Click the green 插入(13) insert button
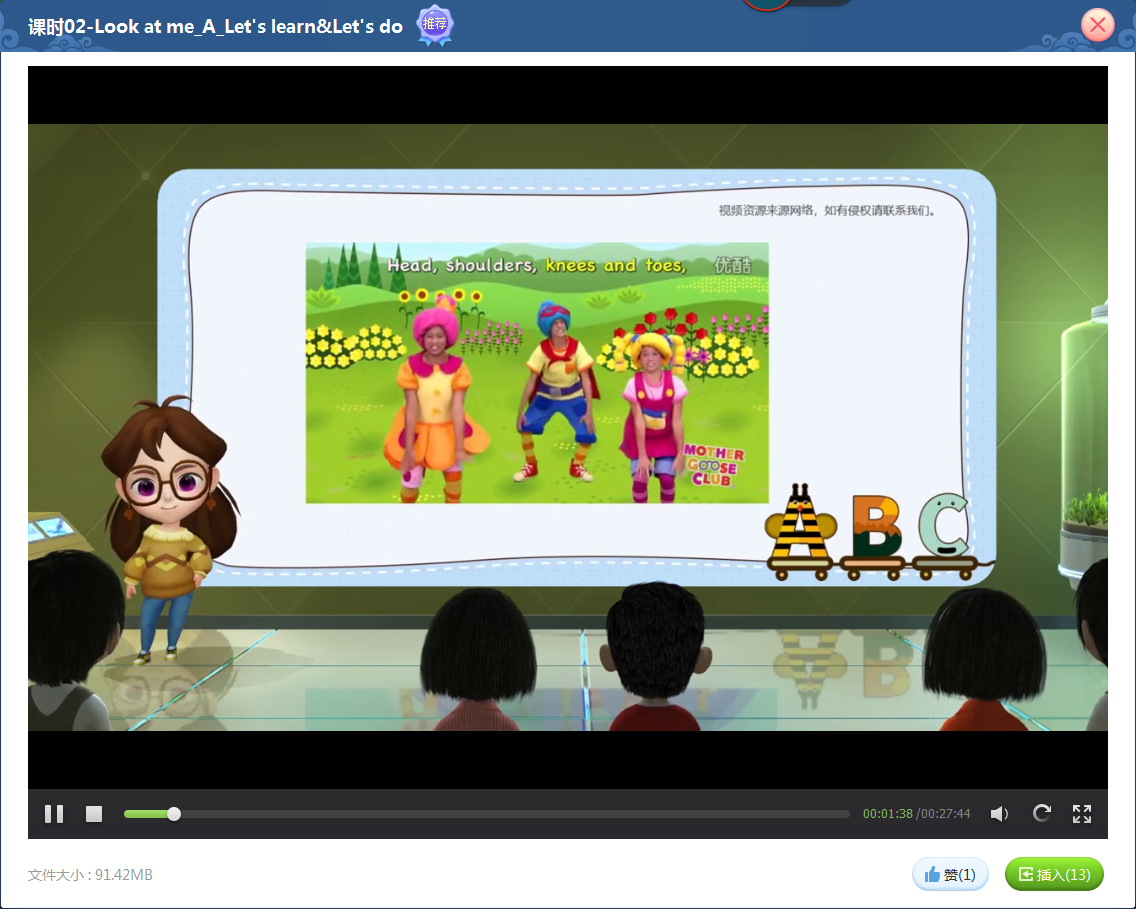This screenshot has height=909, width=1136. pyautogui.click(x=1054, y=874)
